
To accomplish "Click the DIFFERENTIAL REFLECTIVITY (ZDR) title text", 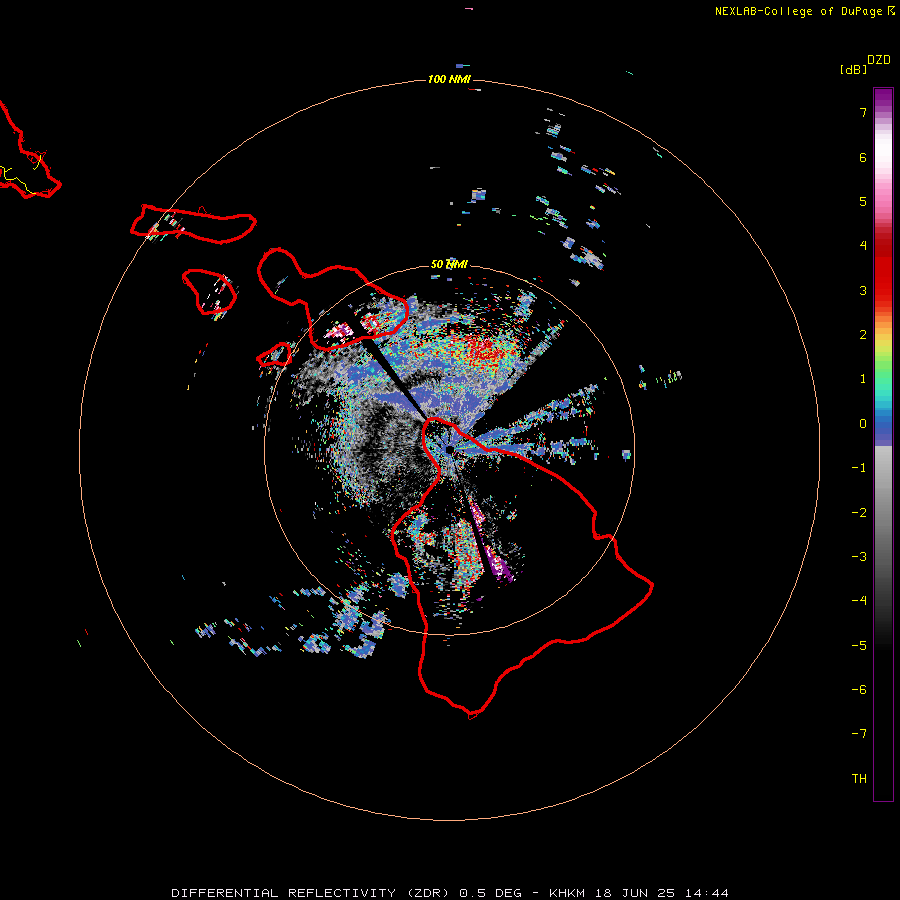I will (312, 893).
